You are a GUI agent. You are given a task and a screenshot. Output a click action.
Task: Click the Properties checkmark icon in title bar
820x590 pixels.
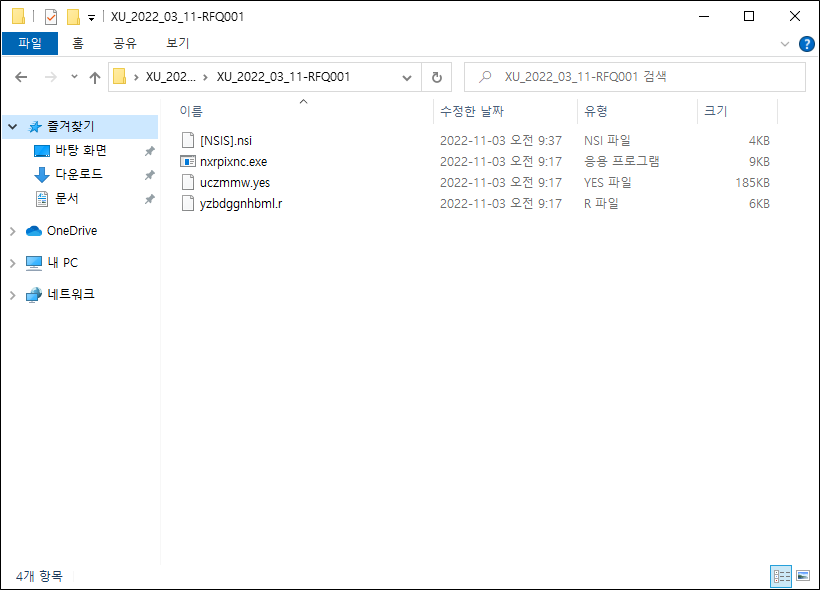pos(51,17)
